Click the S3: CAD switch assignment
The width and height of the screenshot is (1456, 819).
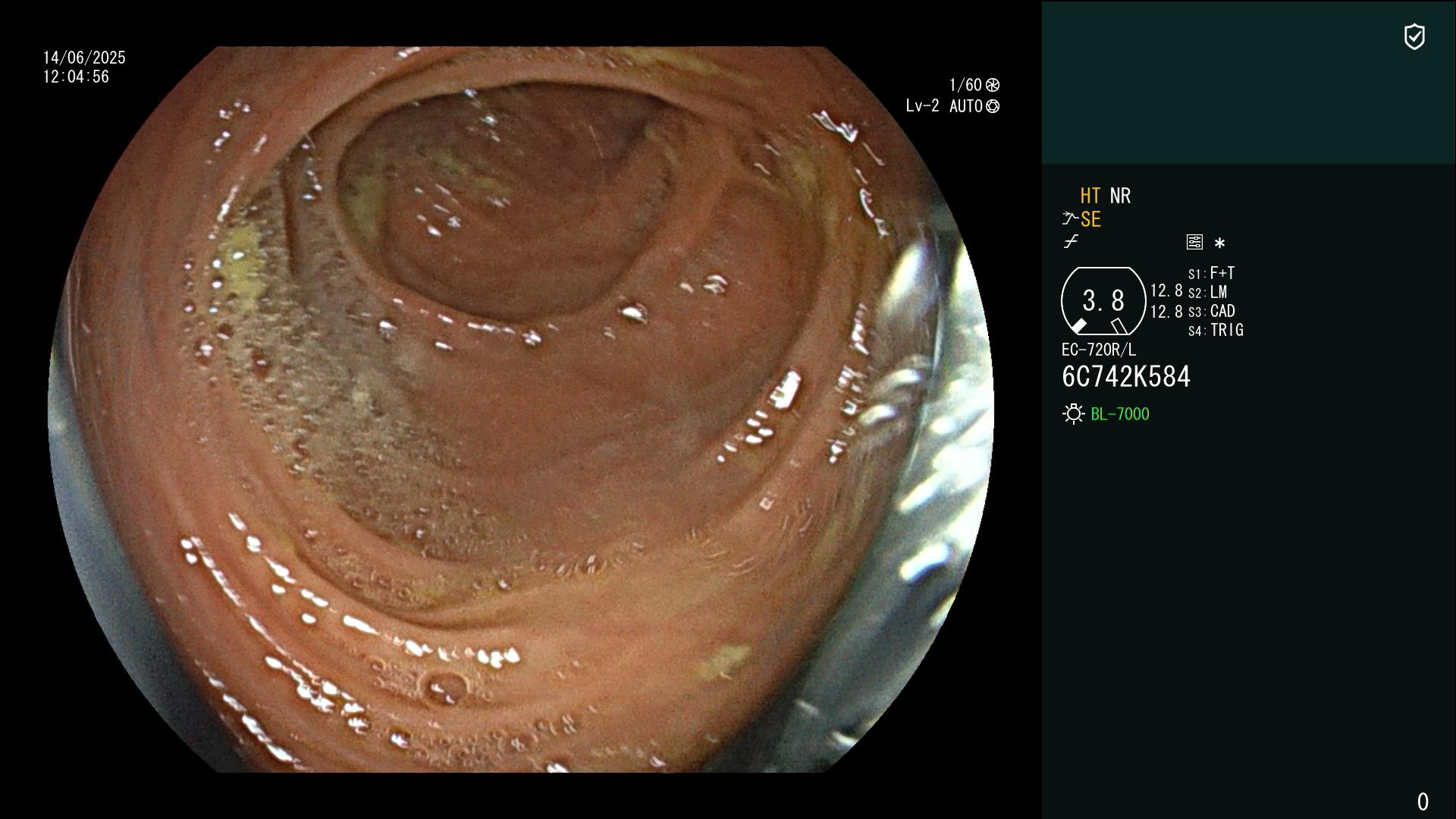click(1212, 311)
